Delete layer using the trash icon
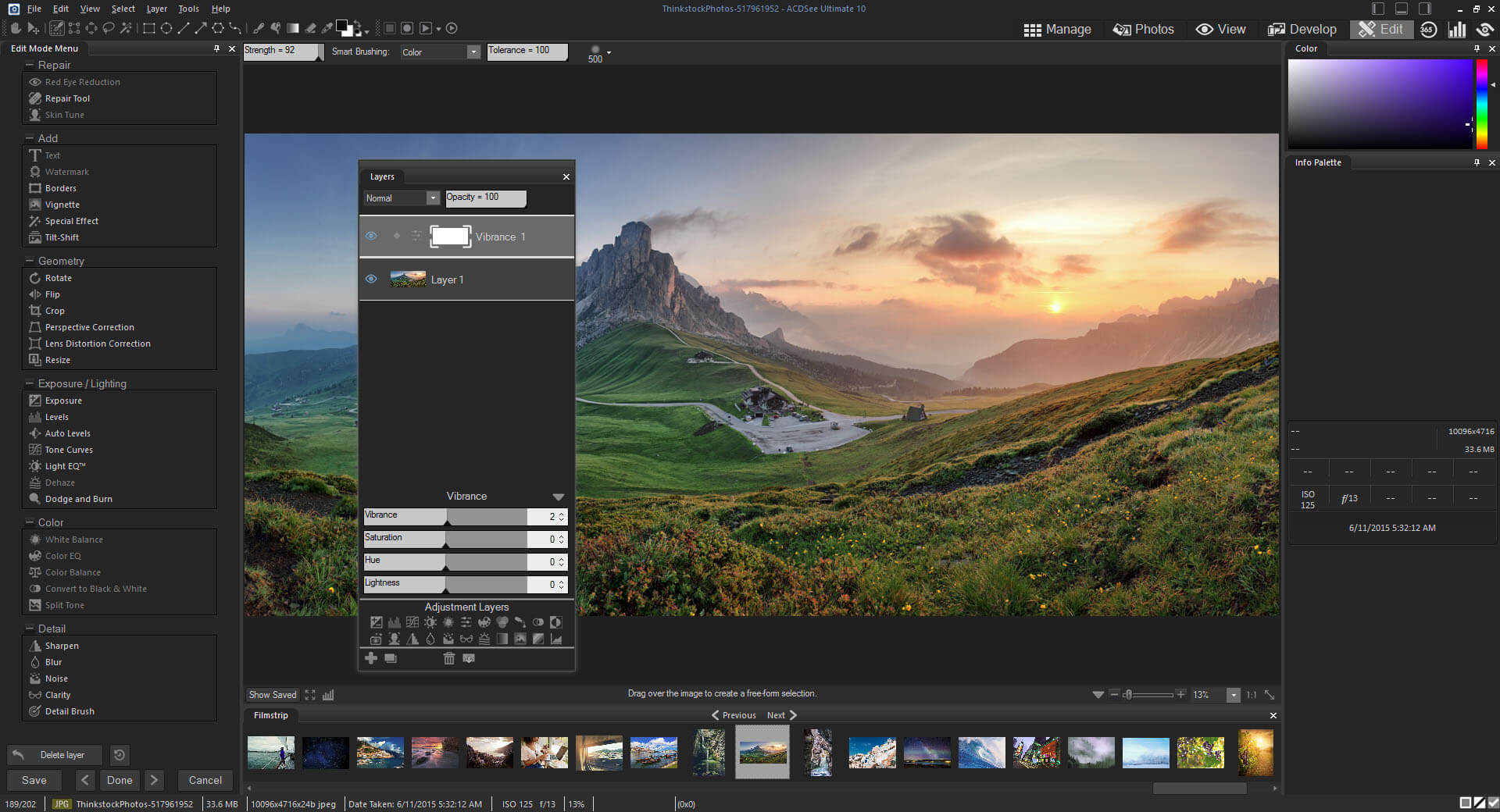1500x812 pixels. click(449, 658)
